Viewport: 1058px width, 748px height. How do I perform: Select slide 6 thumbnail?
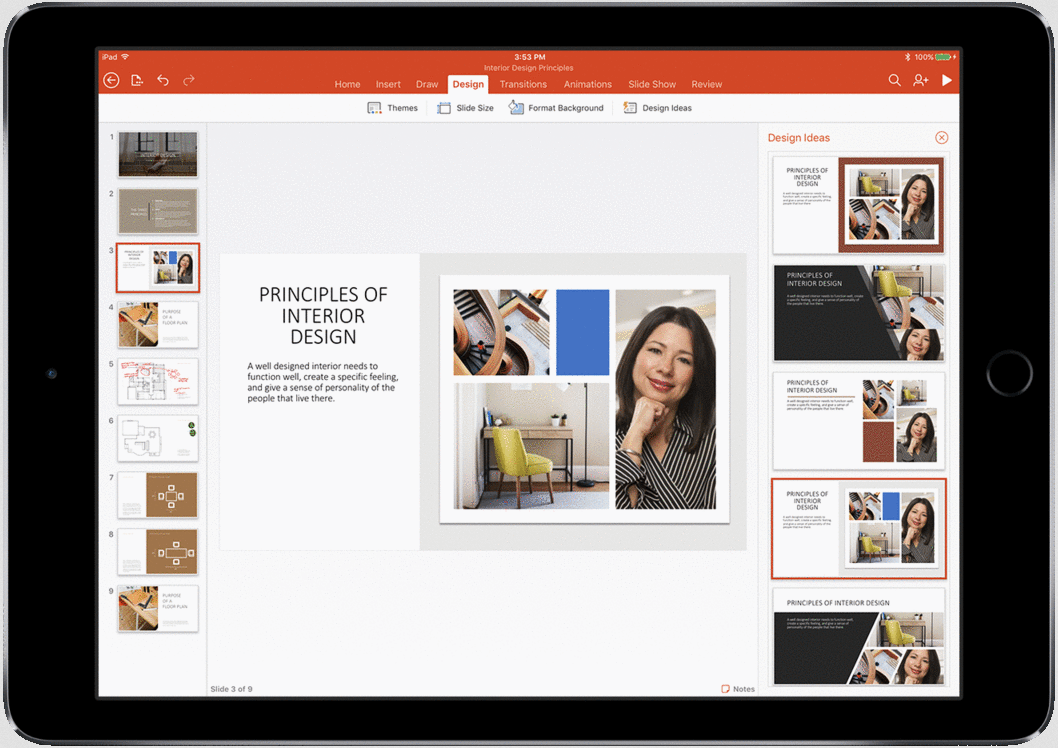coord(158,438)
